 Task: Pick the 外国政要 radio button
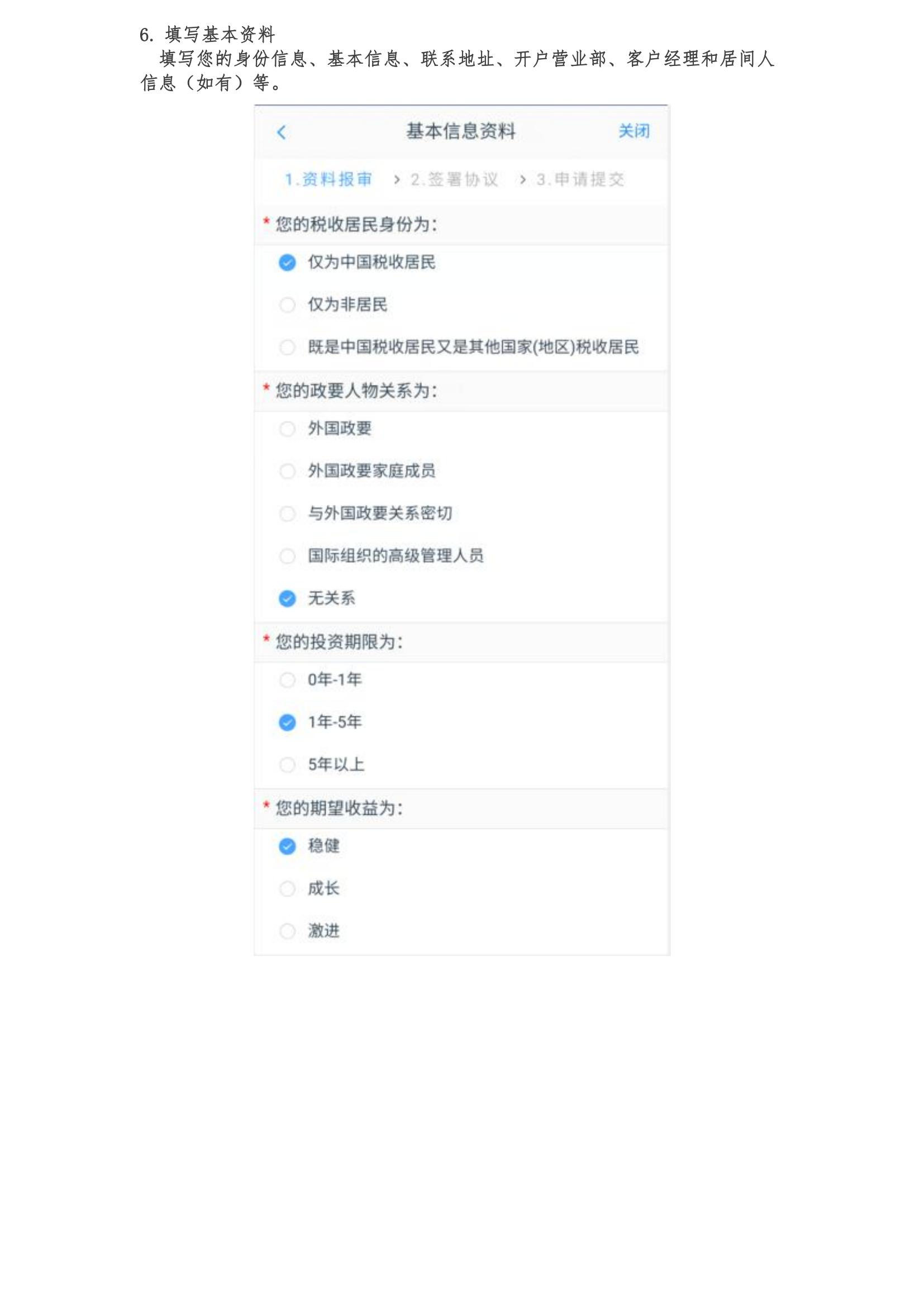(287, 429)
